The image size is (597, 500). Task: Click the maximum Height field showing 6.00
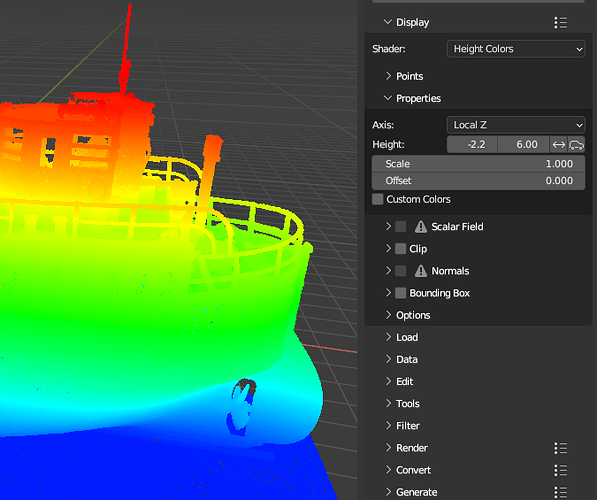point(524,145)
